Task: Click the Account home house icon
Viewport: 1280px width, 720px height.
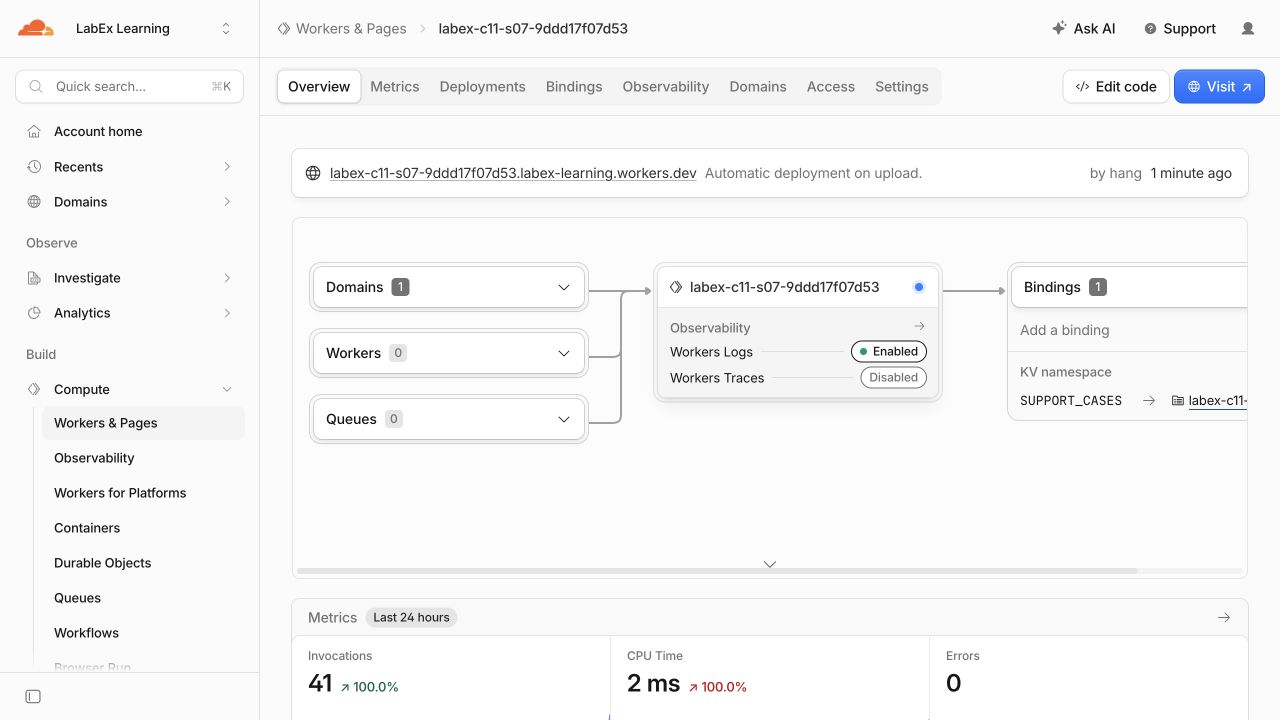Action: (x=34, y=132)
